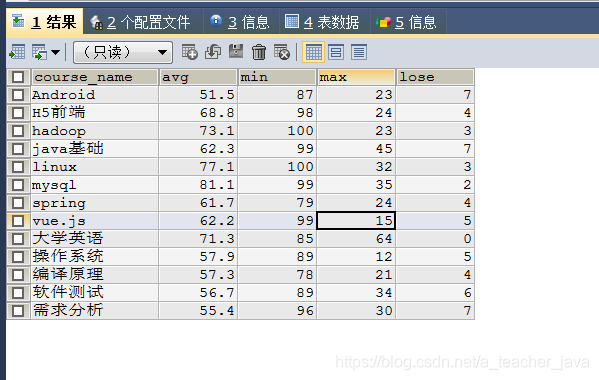Click avg value 51.5
The width and height of the screenshot is (599, 380).
click(198, 95)
